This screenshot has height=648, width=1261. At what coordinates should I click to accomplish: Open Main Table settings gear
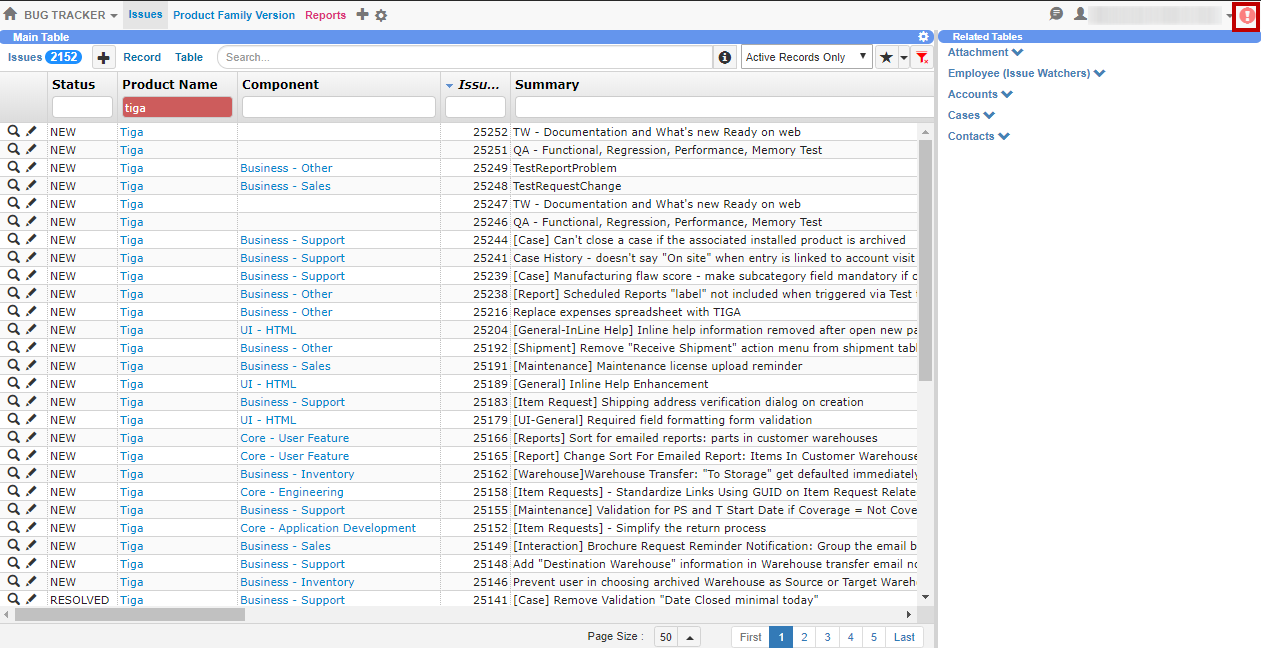point(923,37)
